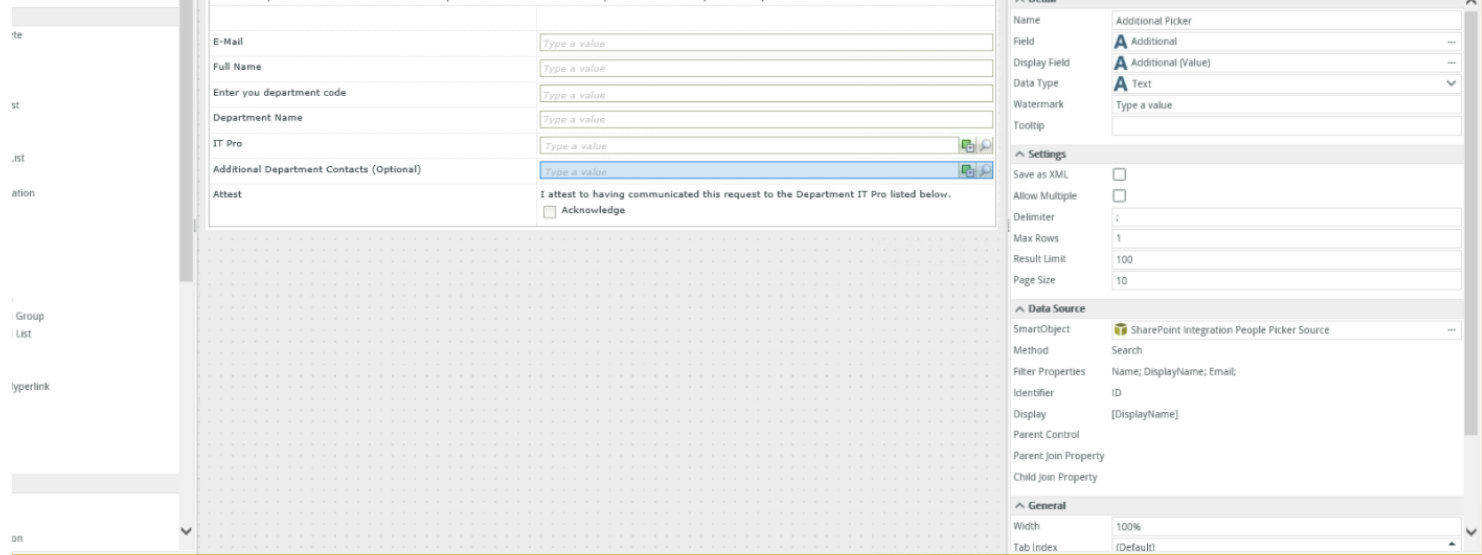
Task: Click the IT Pro picker search magnifier icon
Action: (984, 145)
